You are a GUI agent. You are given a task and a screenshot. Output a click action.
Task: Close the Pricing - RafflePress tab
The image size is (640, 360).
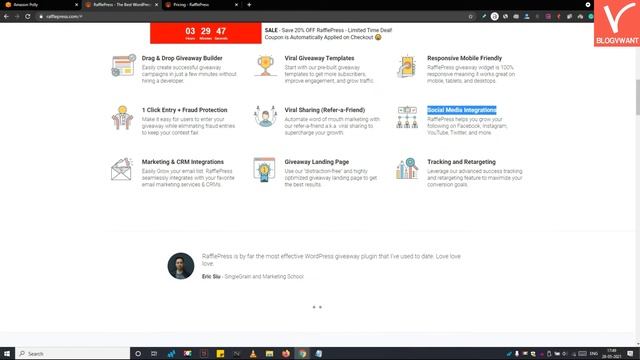point(236,4)
